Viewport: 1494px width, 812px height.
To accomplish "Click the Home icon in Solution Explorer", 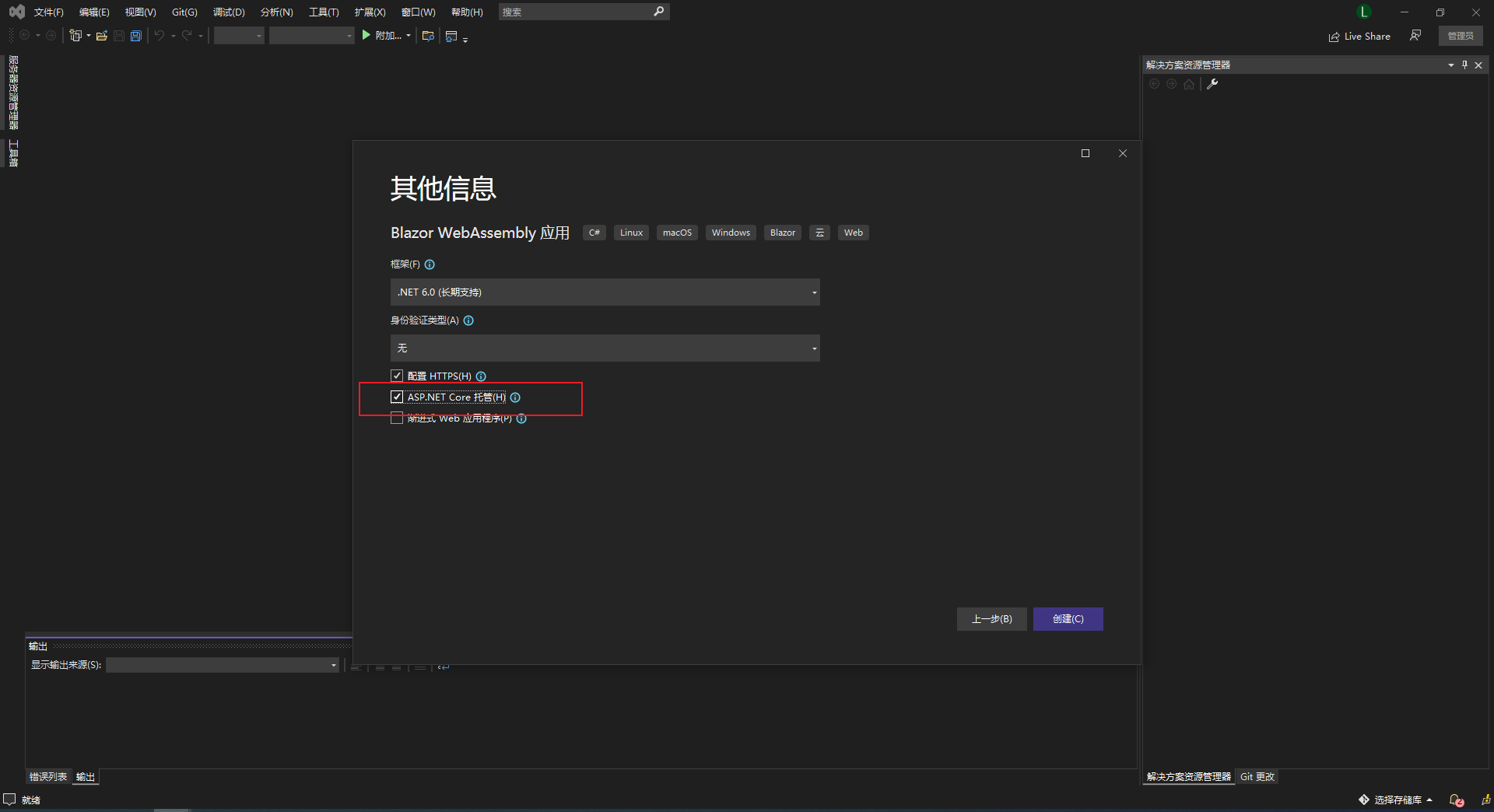I will [x=1188, y=84].
